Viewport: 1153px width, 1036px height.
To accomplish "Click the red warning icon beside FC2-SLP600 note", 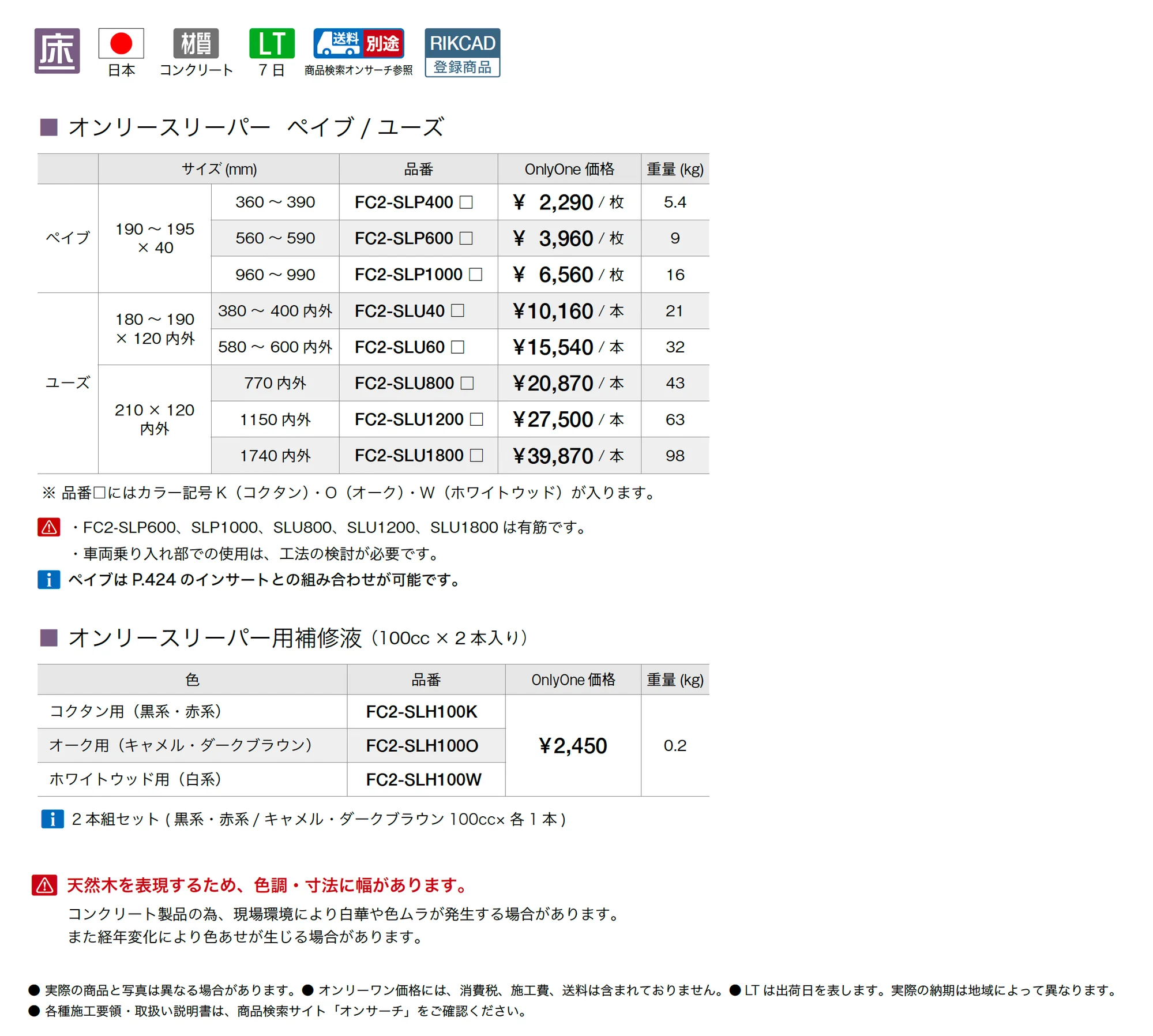I will [x=49, y=527].
